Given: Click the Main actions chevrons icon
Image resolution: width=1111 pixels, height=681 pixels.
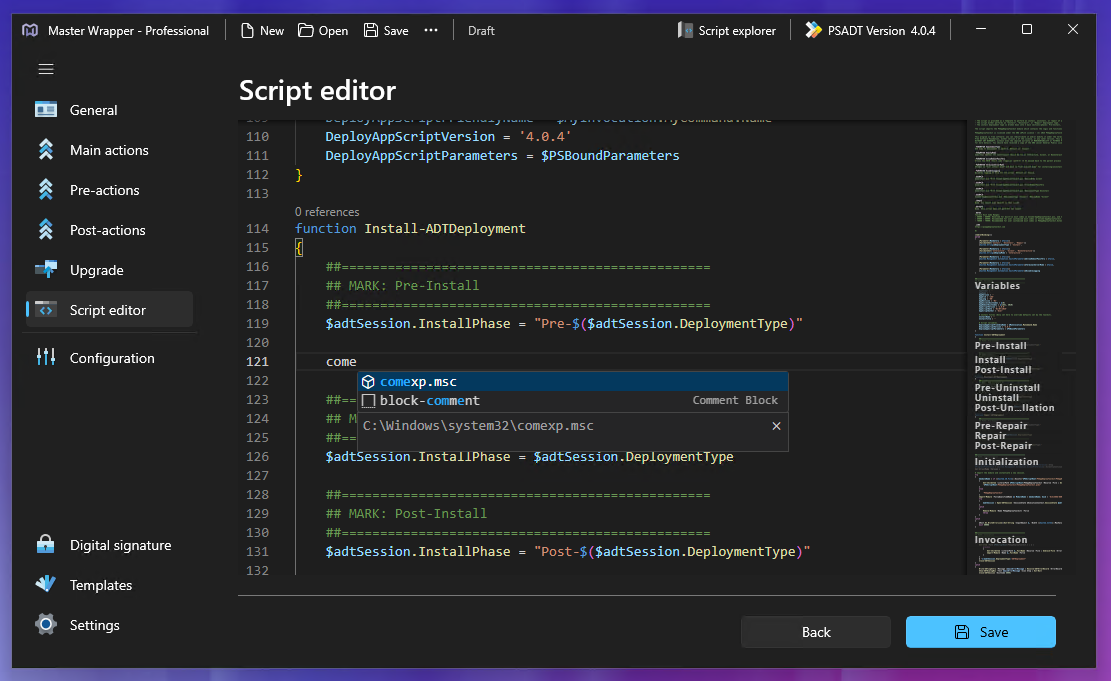Looking at the screenshot, I should (46, 150).
